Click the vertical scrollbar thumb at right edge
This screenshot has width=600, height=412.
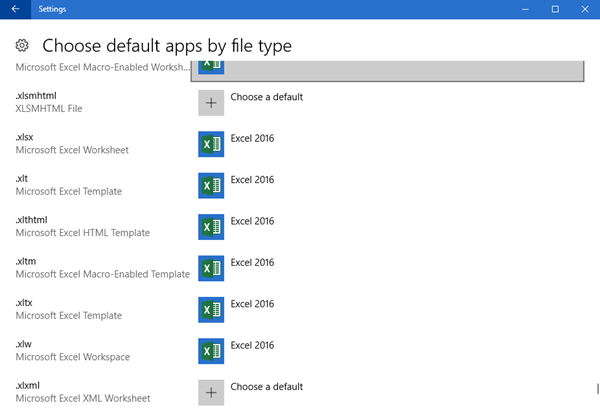click(598, 389)
